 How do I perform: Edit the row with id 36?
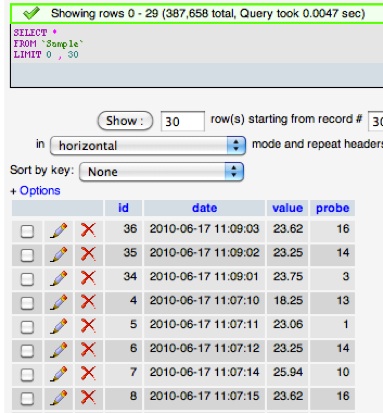(x=59, y=231)
